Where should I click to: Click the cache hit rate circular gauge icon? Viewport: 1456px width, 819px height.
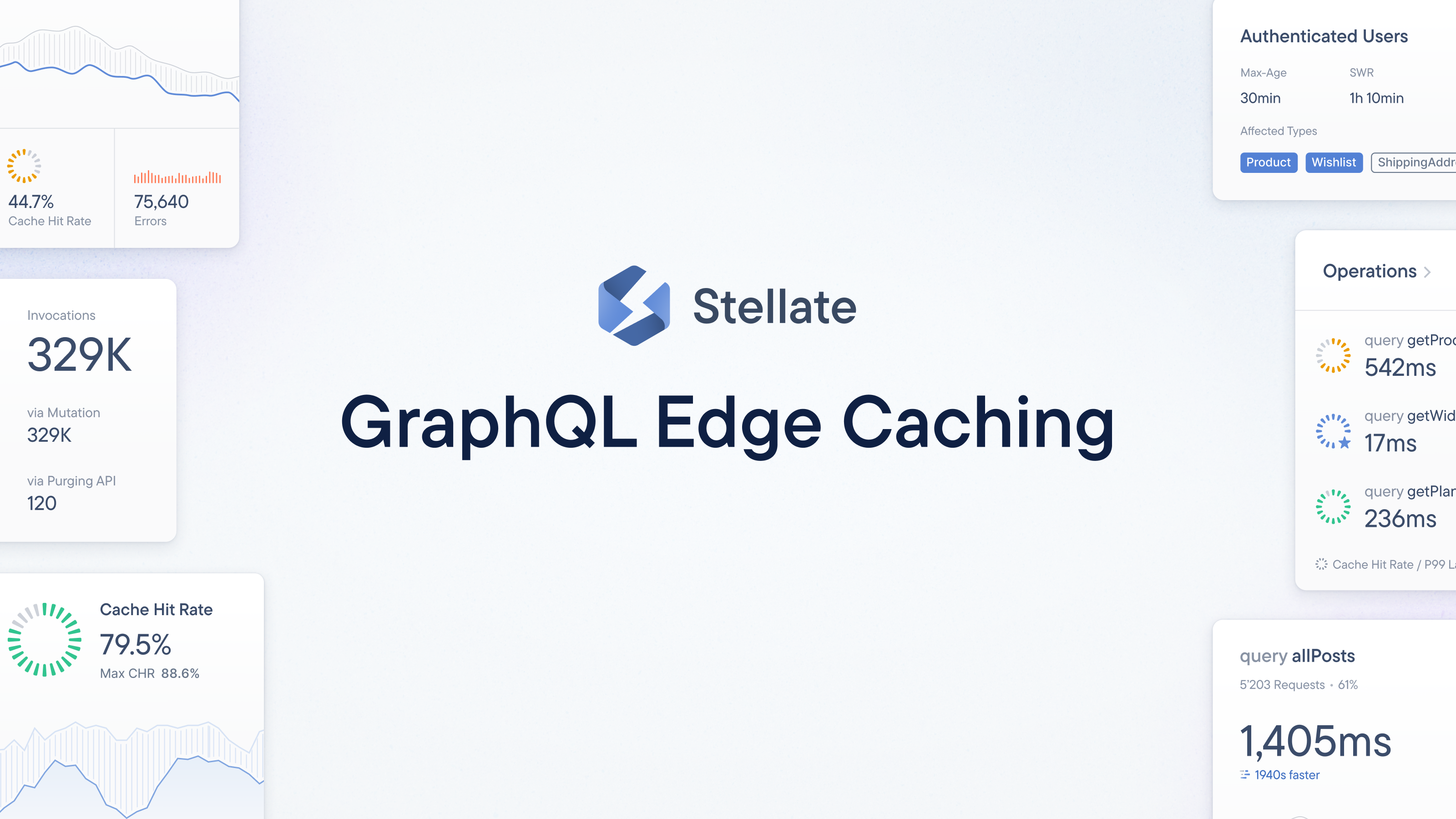[44, 641]
